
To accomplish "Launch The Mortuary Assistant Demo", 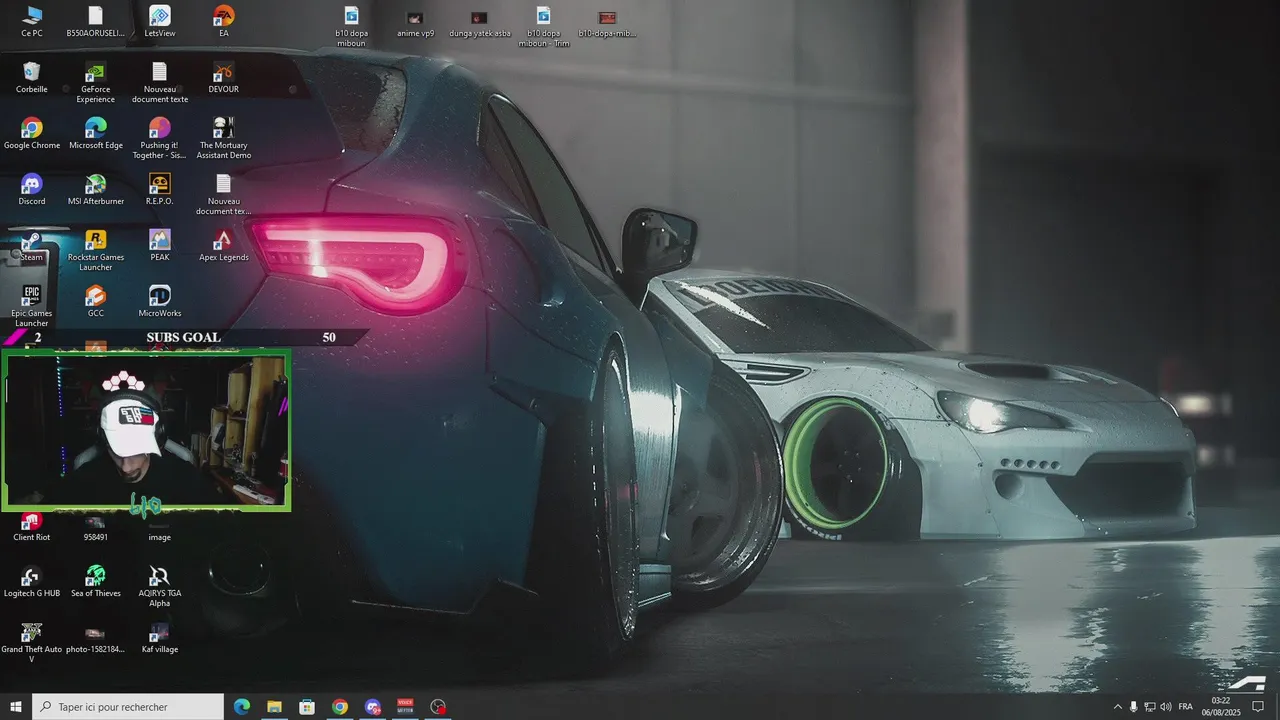I will pos(223,138).
